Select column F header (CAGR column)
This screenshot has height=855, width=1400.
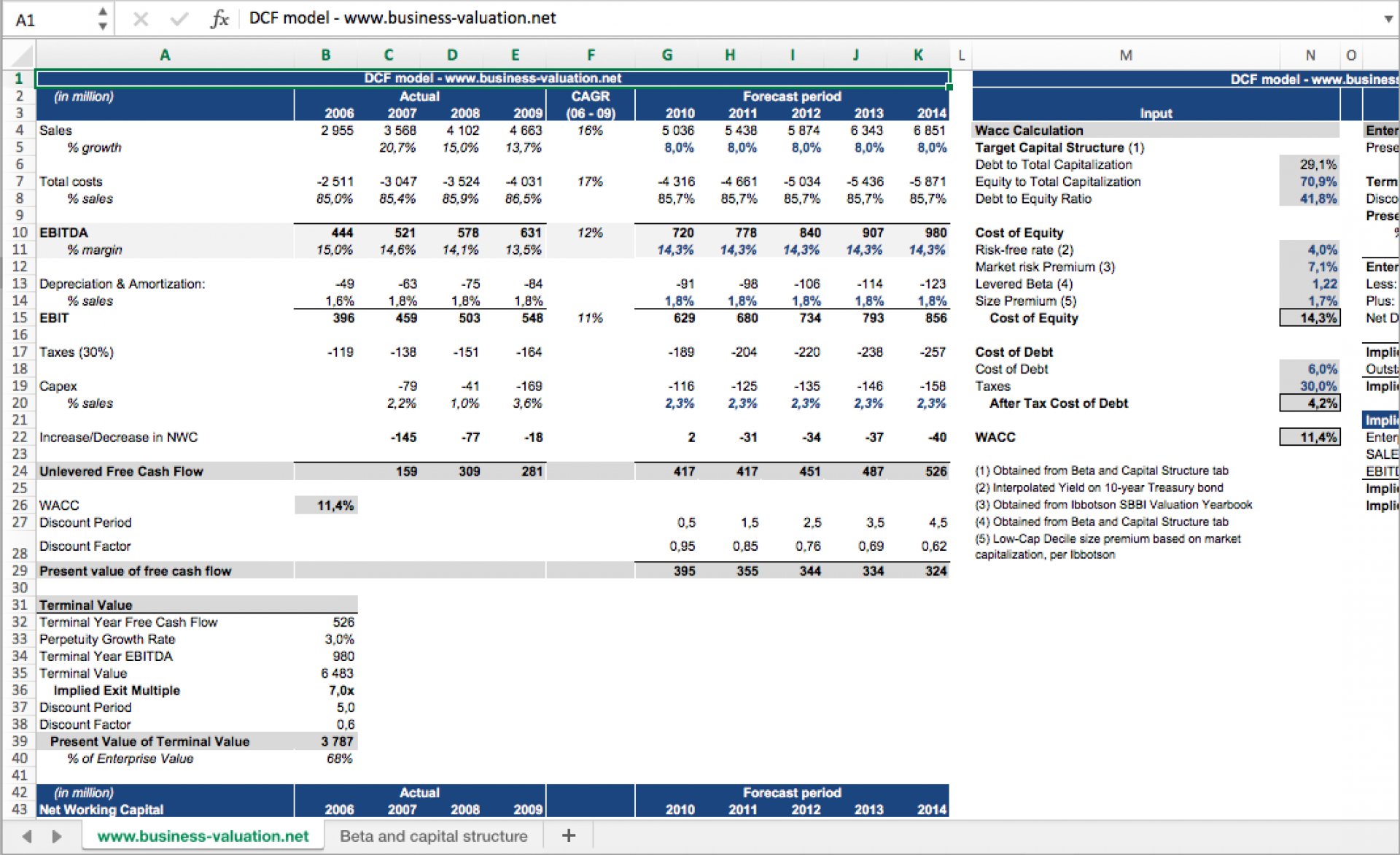coord(591,54)
